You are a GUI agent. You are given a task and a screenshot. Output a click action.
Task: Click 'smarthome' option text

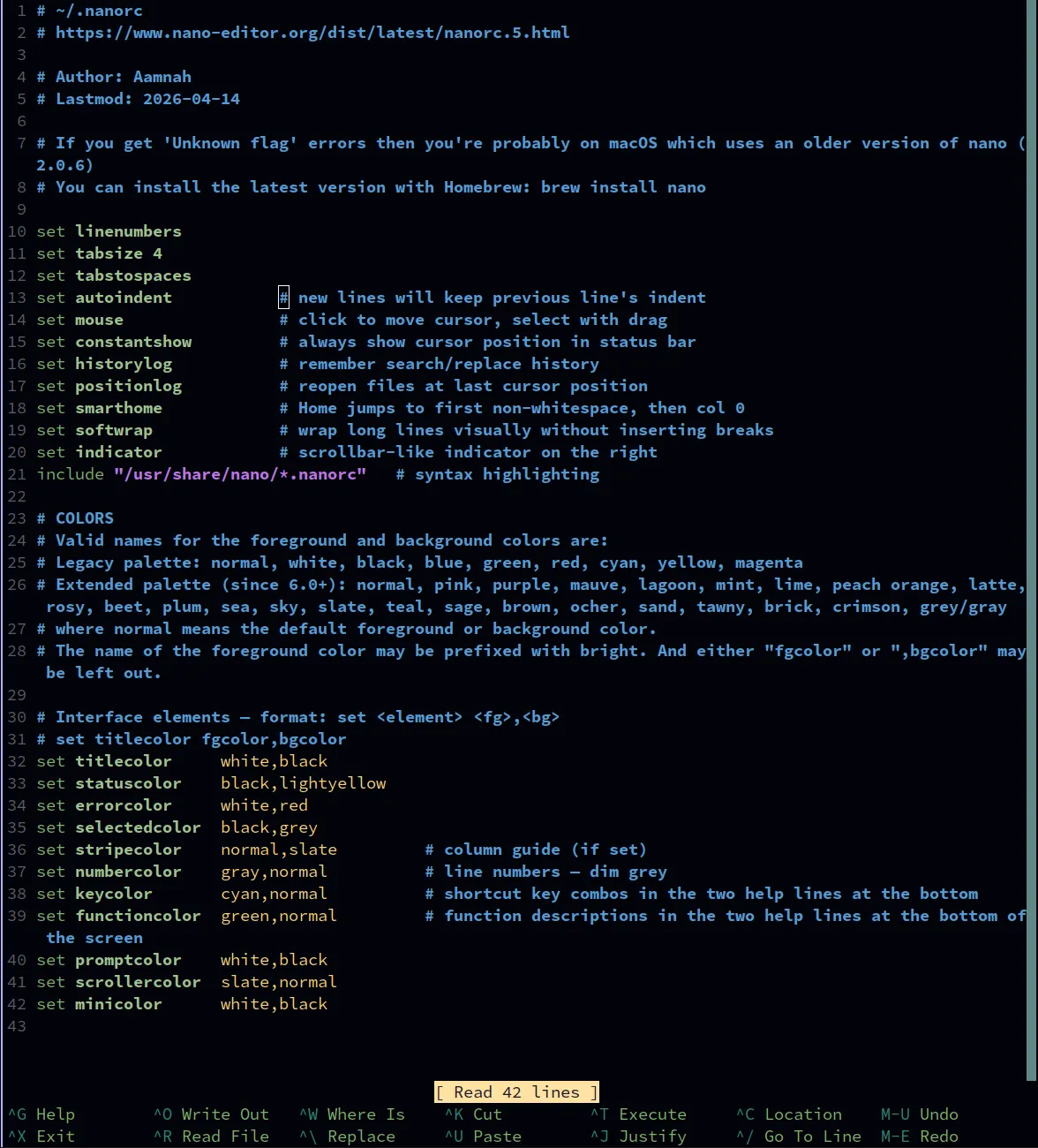119,408
